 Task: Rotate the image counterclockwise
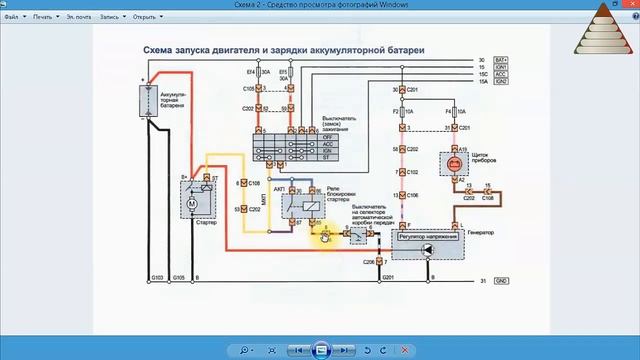click(x=367, y=350)
